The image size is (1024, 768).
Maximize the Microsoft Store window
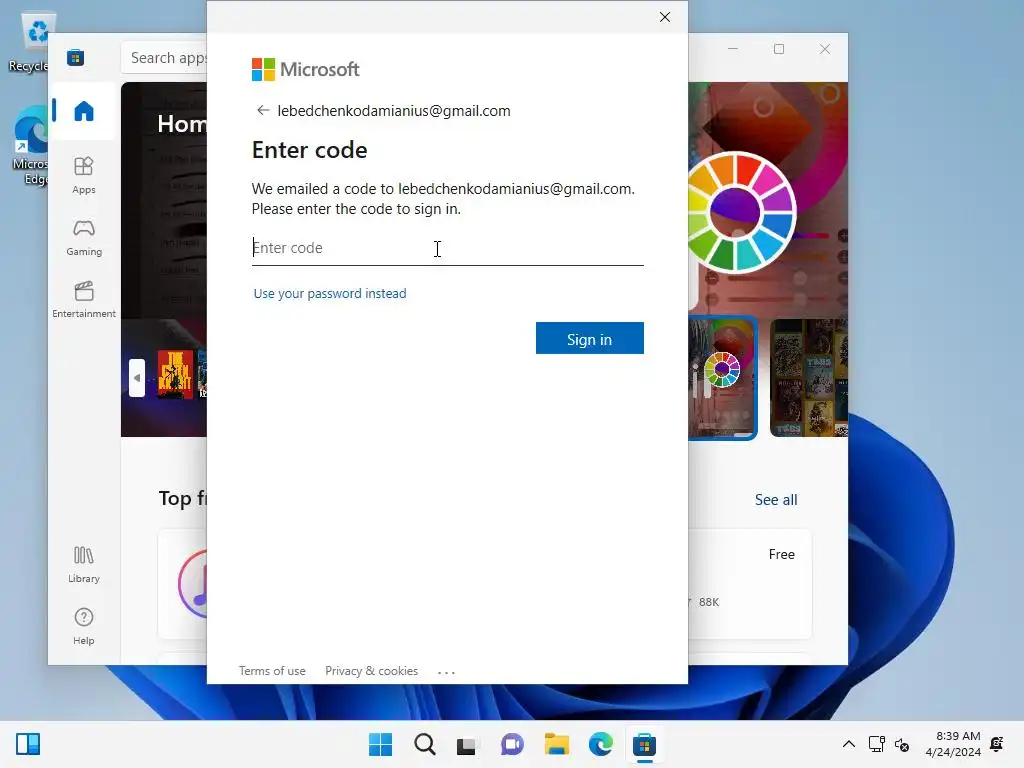(779, 49)
